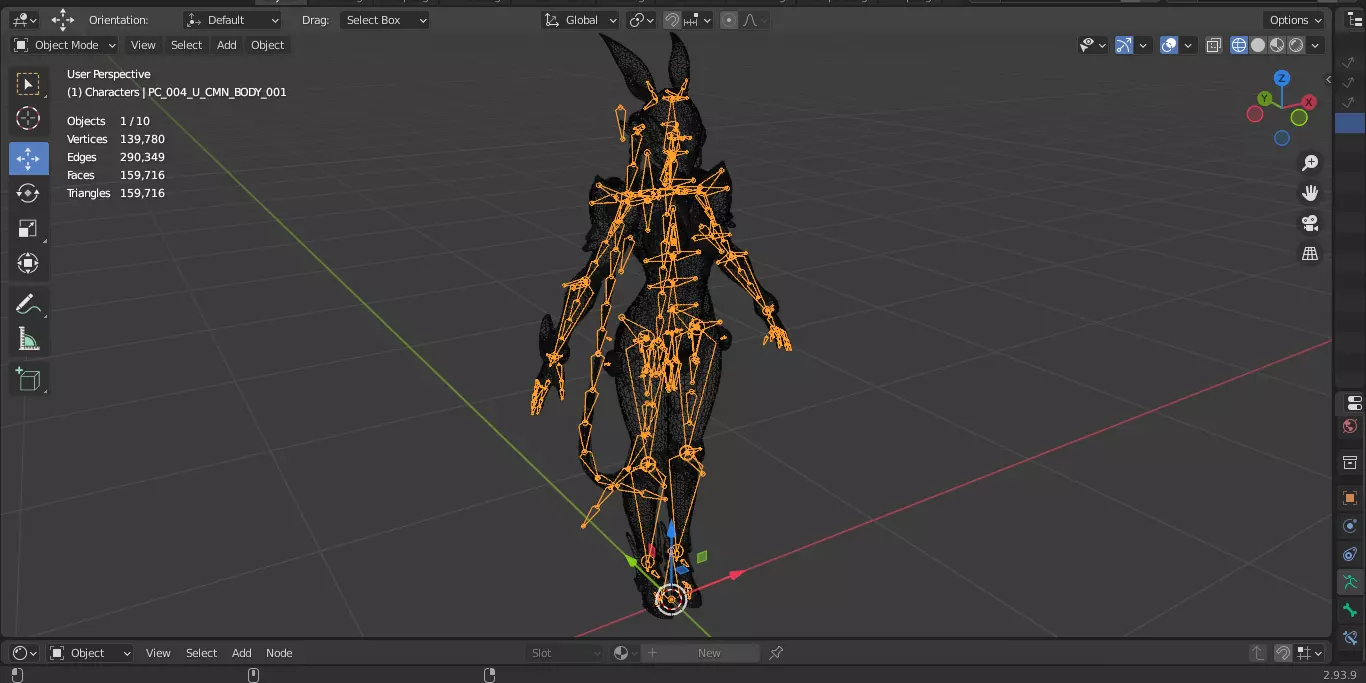Open the Armature data properties icon
Viewport: 1366px width, 683px height.
click(1350, 582)
